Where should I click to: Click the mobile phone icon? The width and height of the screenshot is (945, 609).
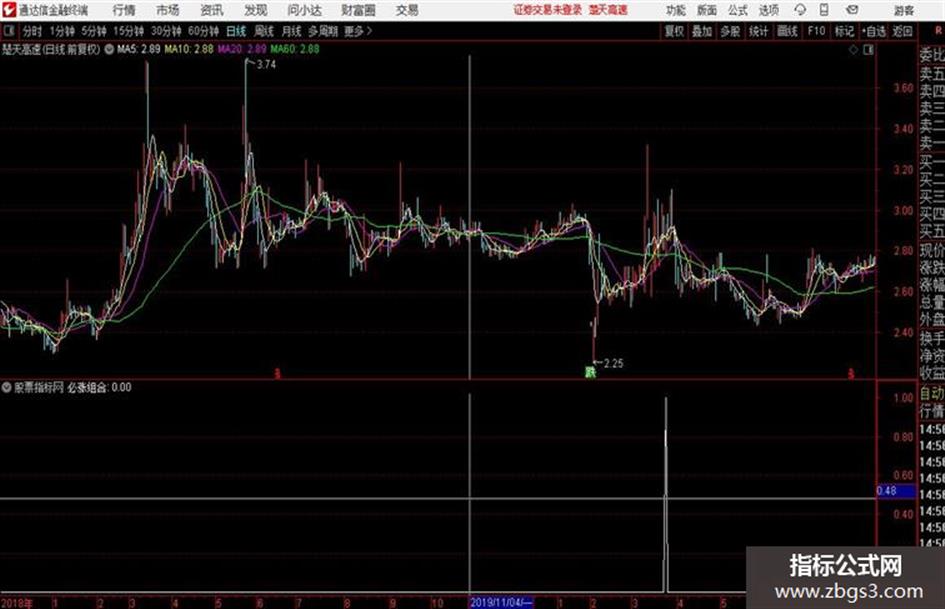[824, 10]
